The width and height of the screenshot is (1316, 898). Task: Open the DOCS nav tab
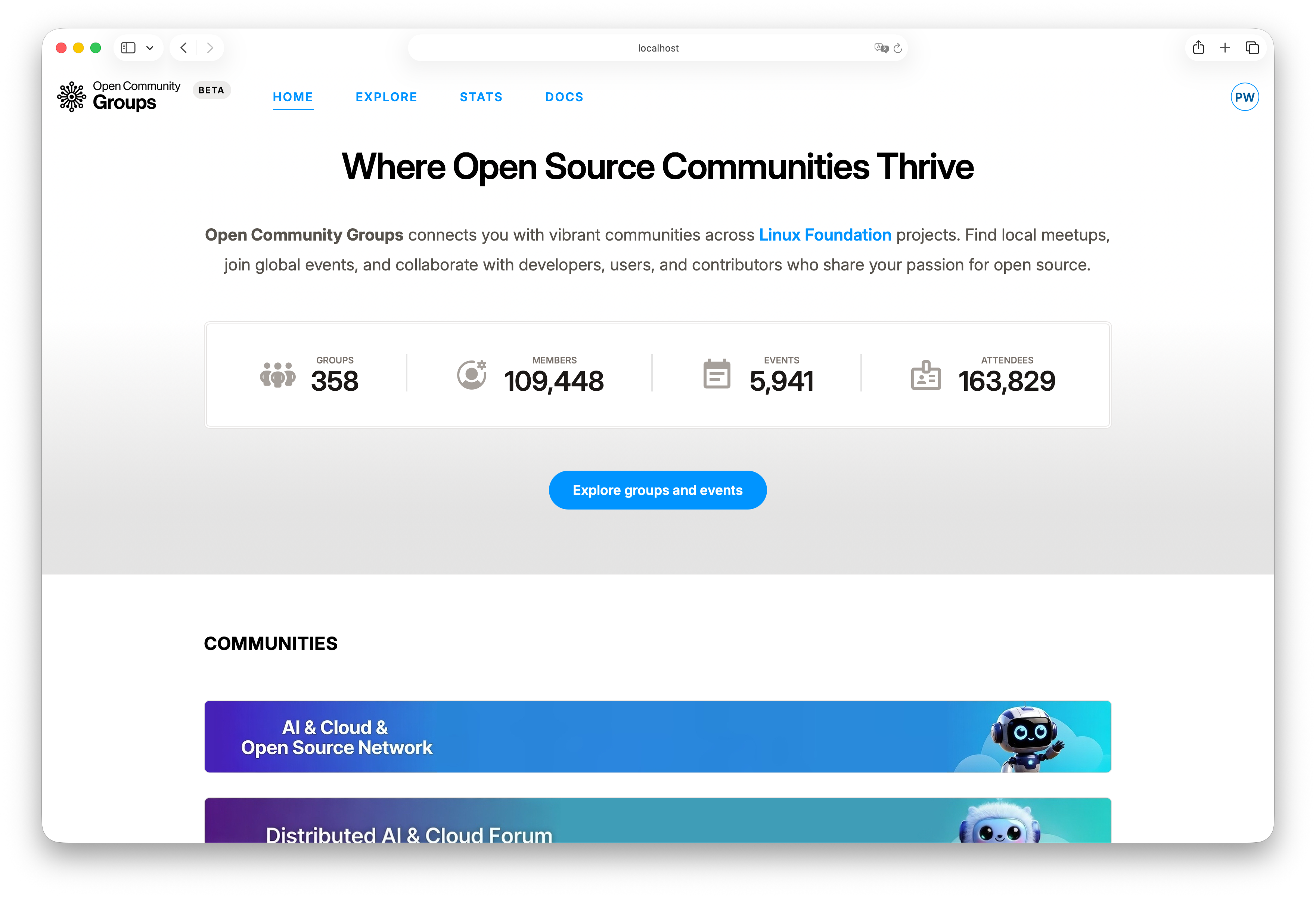point(564,97)
